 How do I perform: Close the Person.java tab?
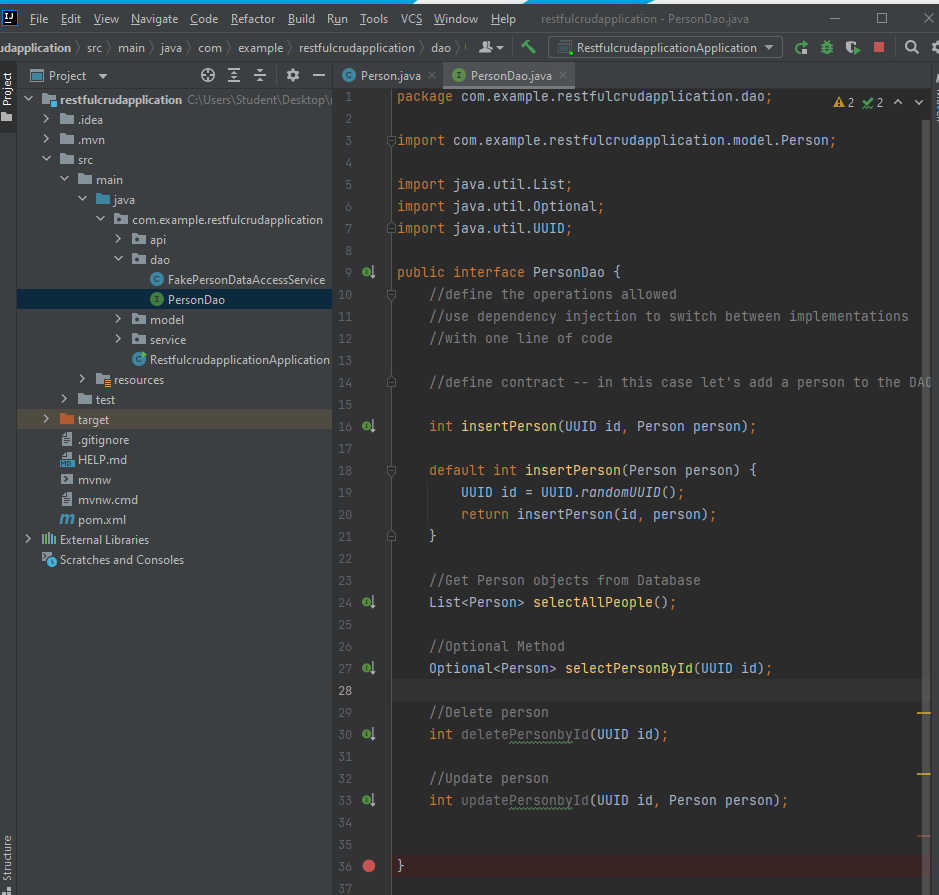tap(432, 75)
